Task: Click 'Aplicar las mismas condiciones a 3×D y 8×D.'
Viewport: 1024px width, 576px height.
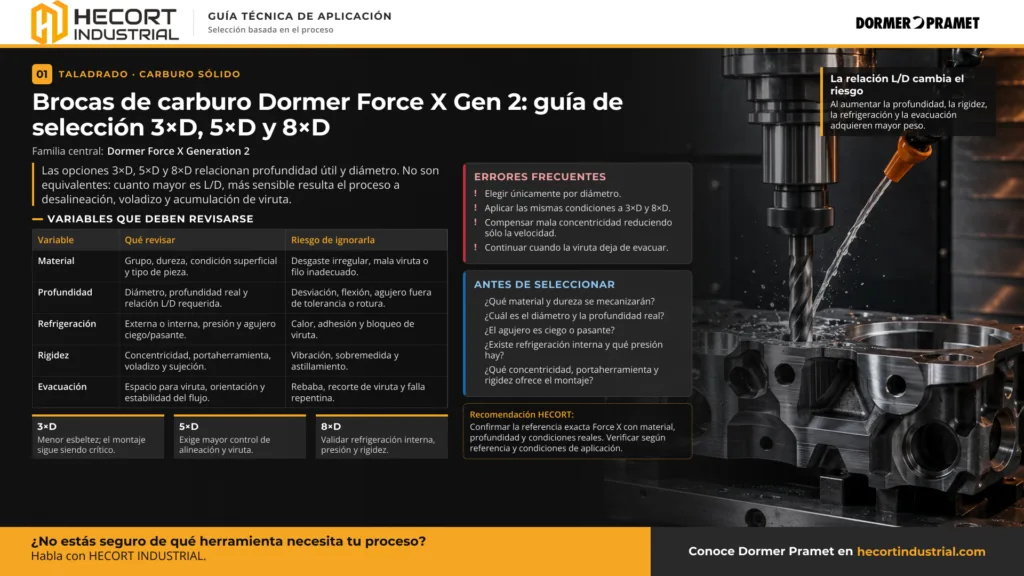Action: 577,208
